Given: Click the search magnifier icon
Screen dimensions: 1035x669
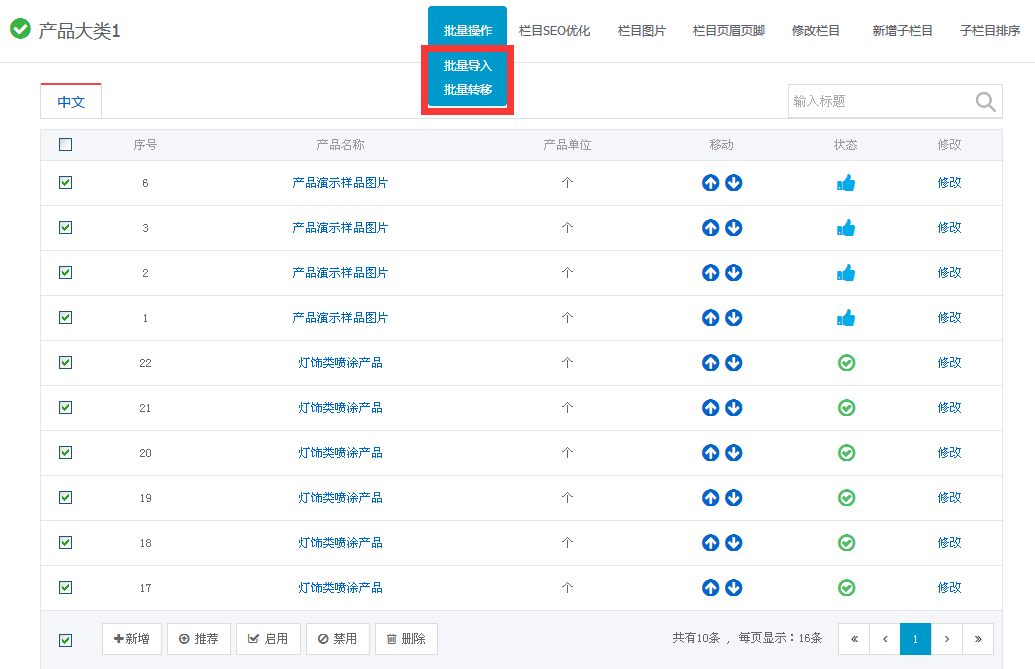Looking at the screenshot, I should (985, 101).
